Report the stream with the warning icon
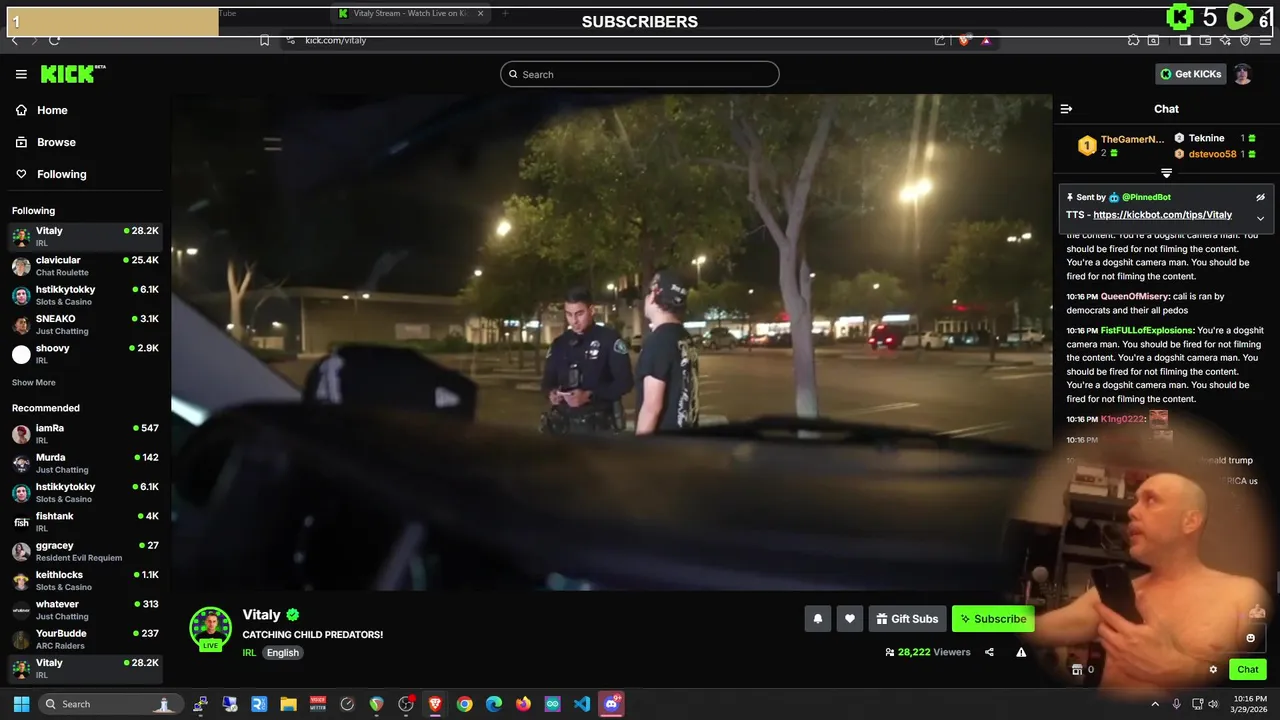This screenshot has height=720, width=1280. [1021, 652]
